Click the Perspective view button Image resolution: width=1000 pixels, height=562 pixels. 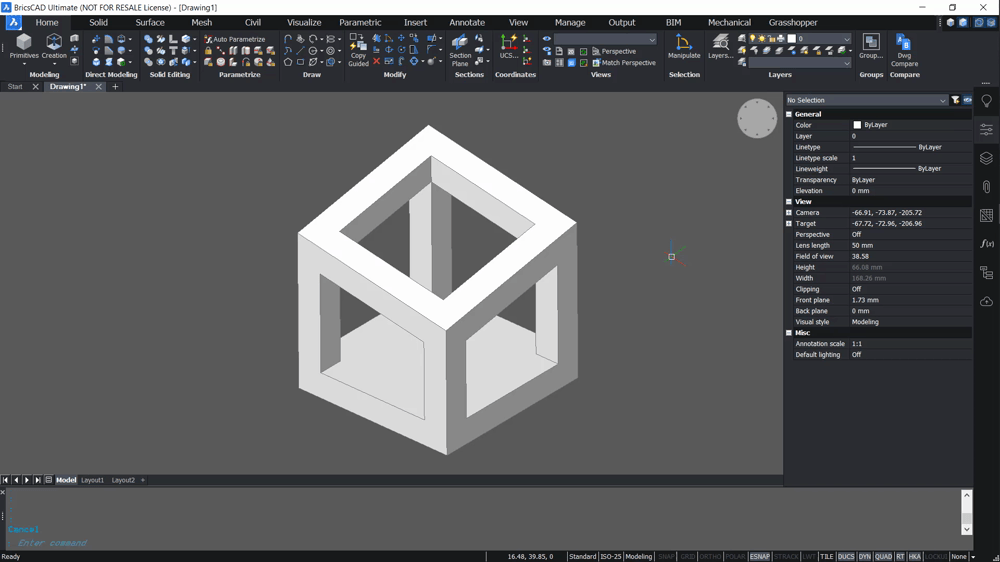click(614, 51)
